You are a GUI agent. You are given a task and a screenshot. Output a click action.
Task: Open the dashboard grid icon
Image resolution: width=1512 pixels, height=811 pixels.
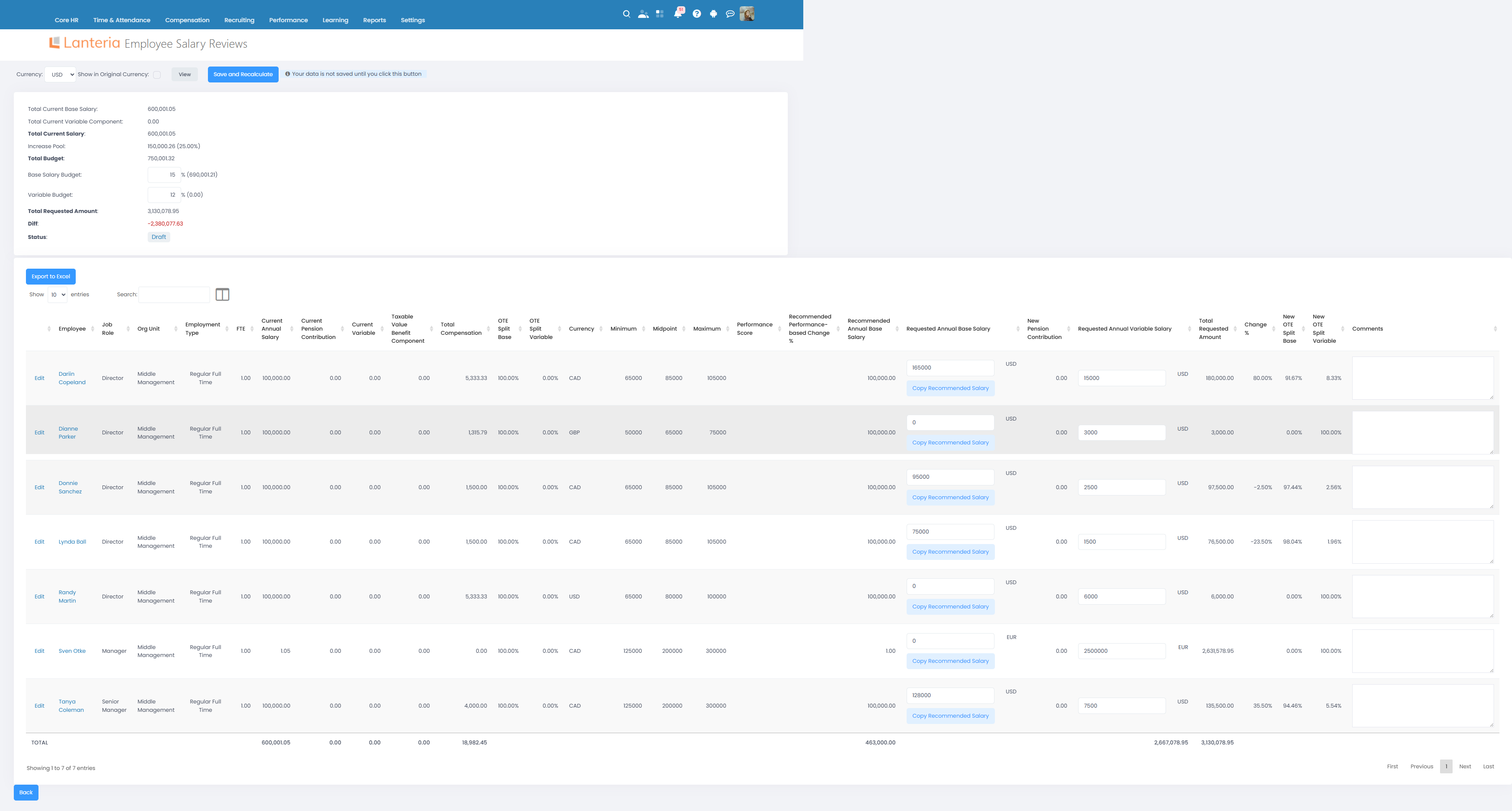[660, 14]
